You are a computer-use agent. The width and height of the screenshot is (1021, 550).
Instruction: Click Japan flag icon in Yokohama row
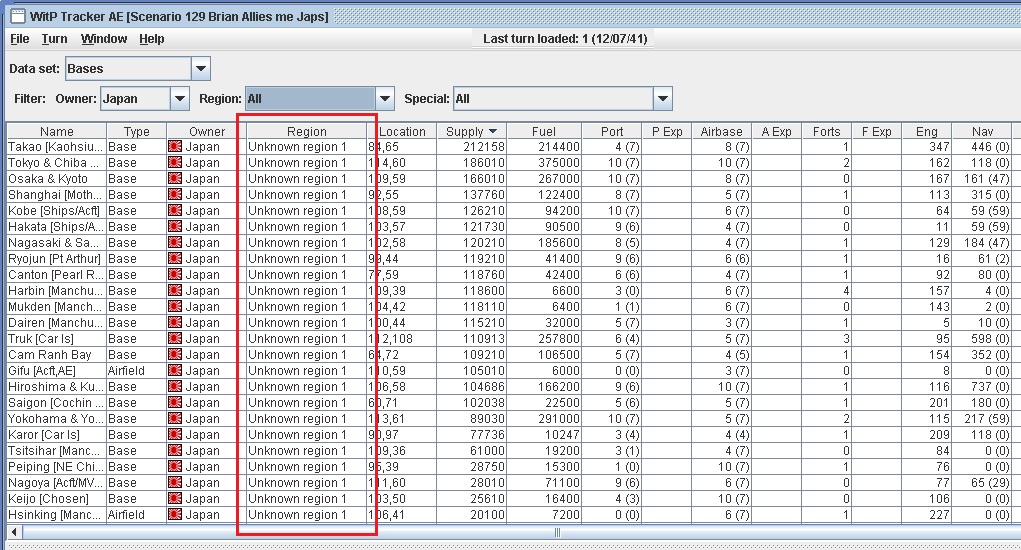tap(175, 419)
